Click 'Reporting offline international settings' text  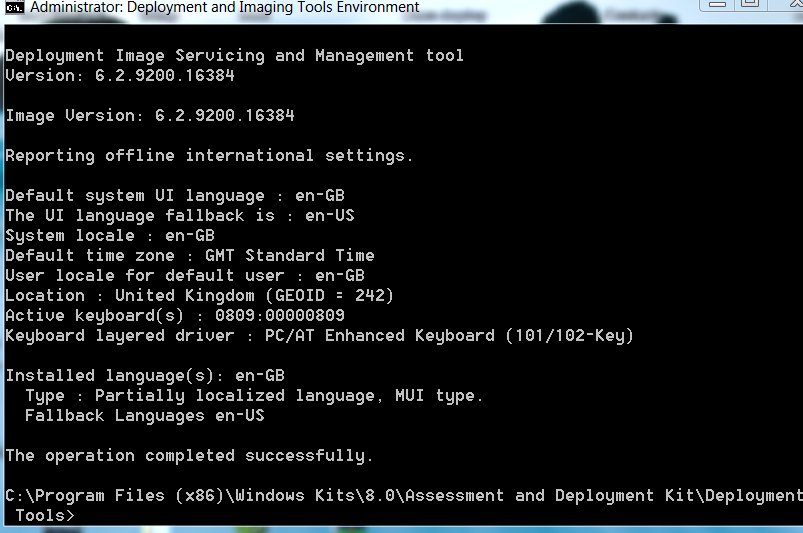209,156
